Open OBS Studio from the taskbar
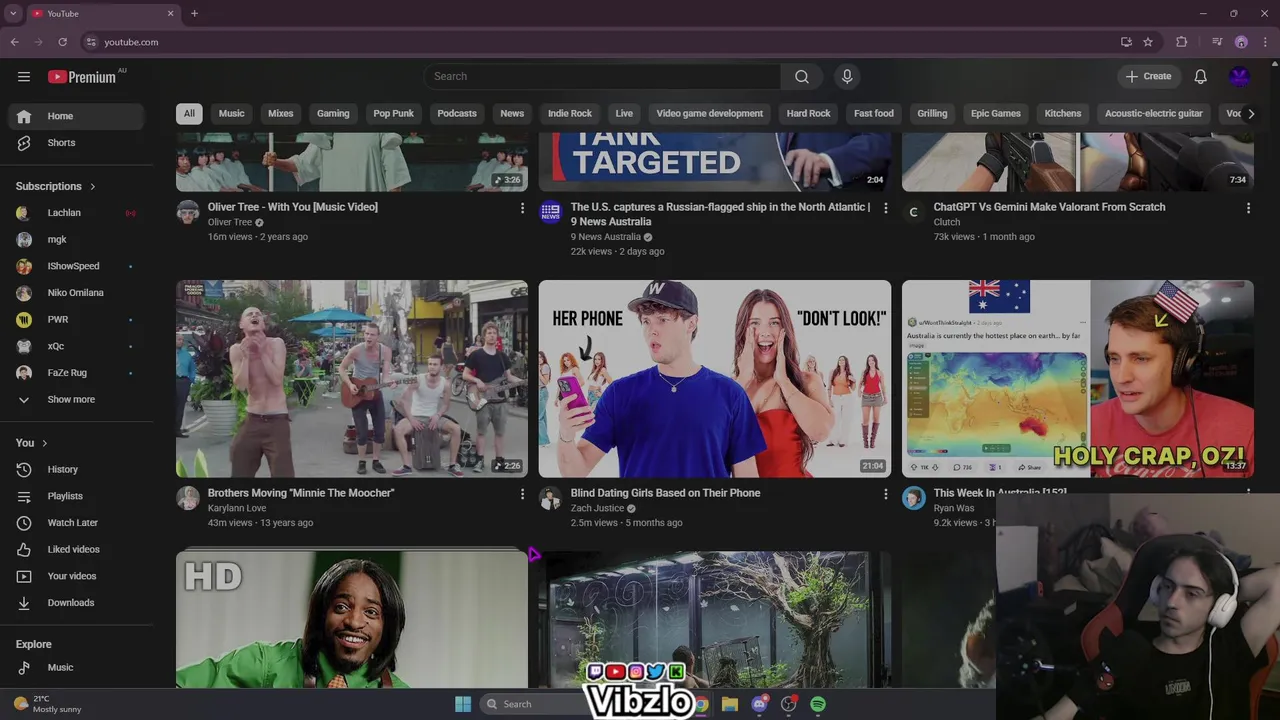Screen dimensions: 1280x720 pyautogui.click(x=789, y=704)
